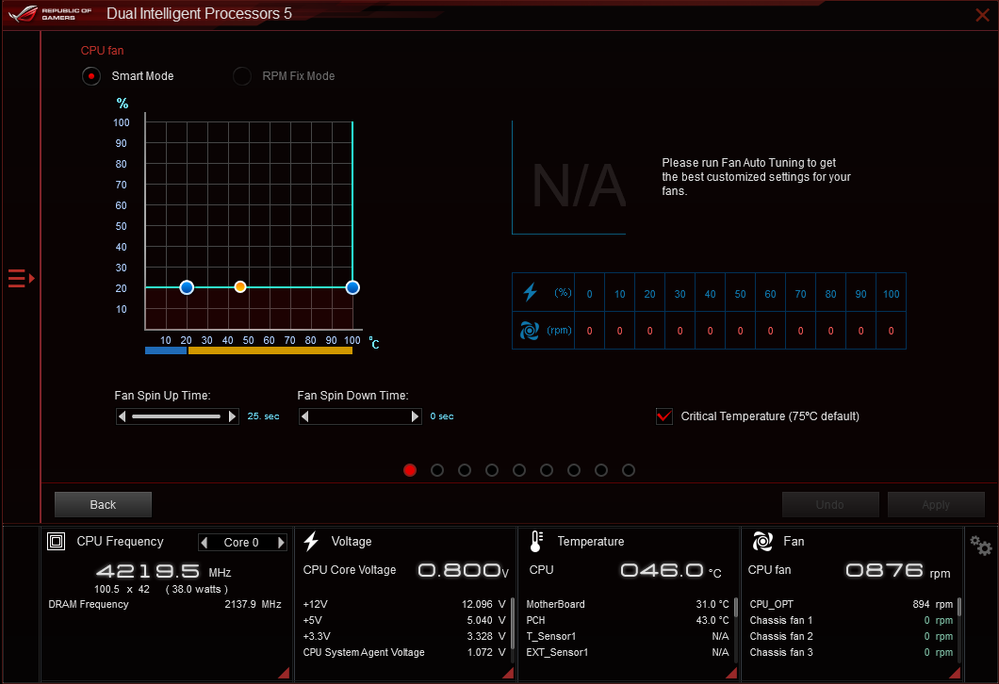
Task: Go to seventh fan page dot
Action: click(x=574, y=470)
